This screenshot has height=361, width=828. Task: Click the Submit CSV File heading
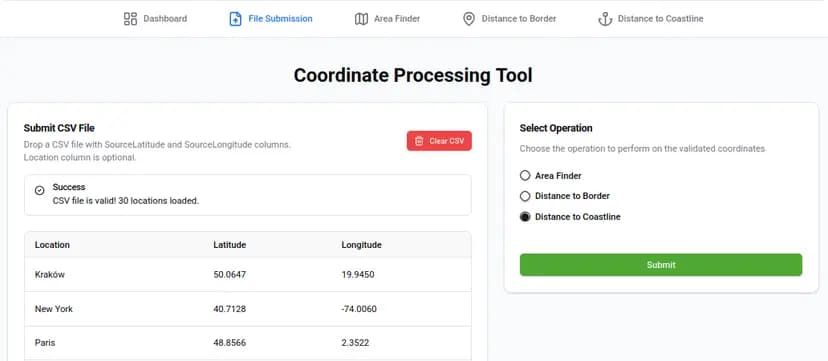click(59, 128)
